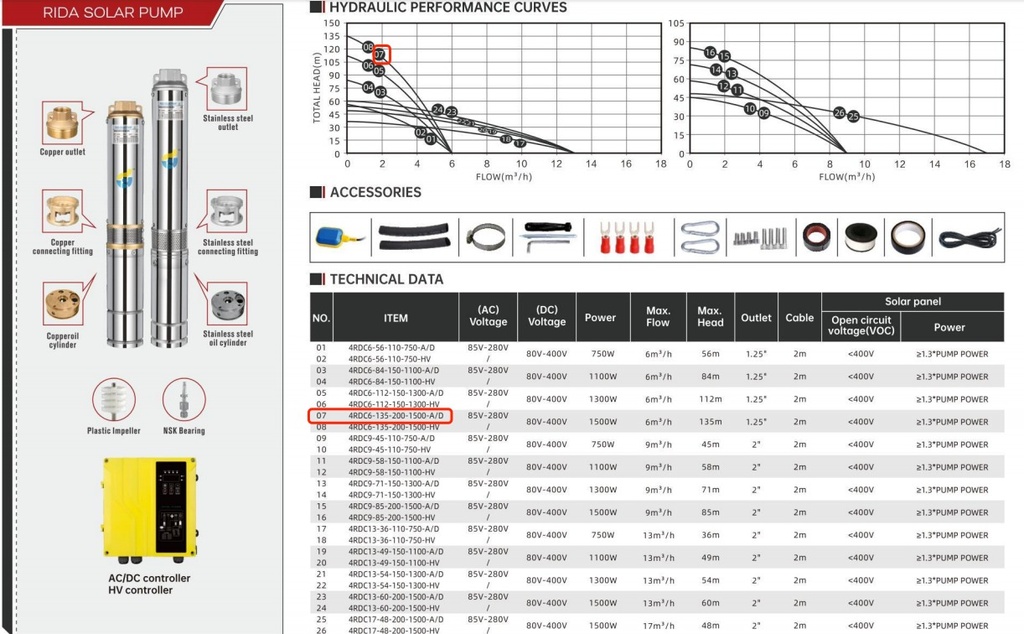
Task: Click the ITEM column header
Action: point(396,317)
